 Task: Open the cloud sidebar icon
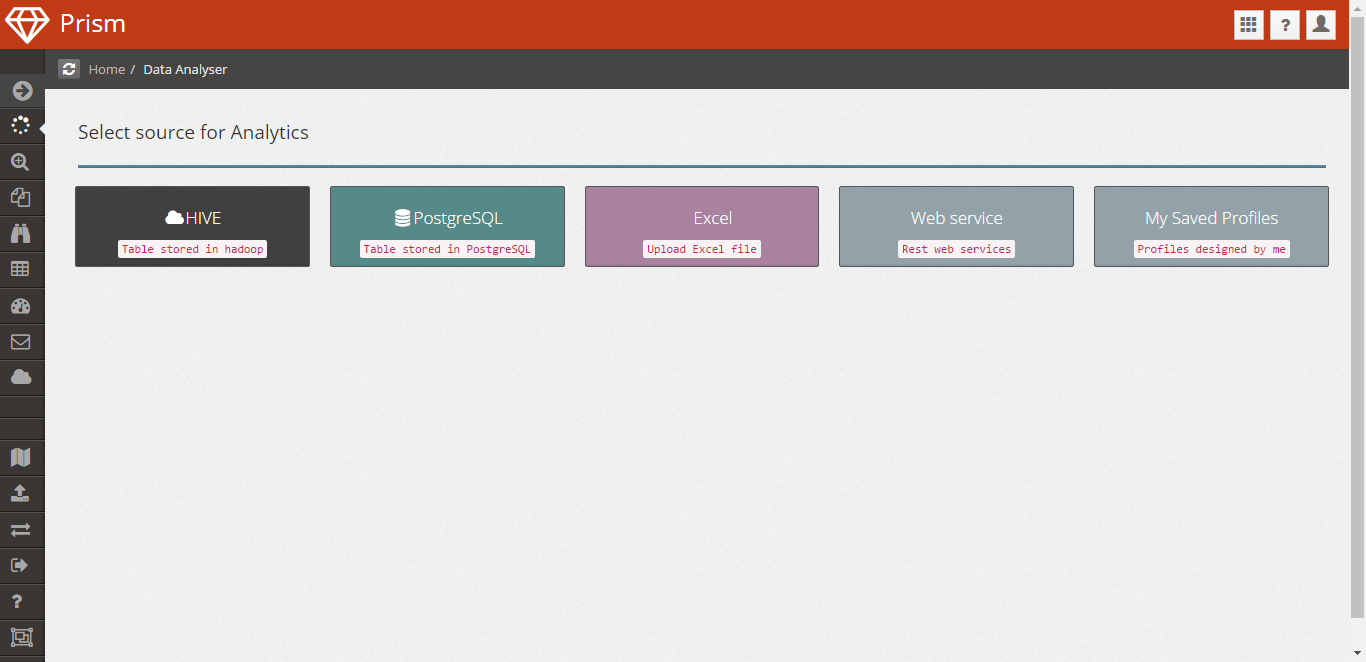coord(22,378)
